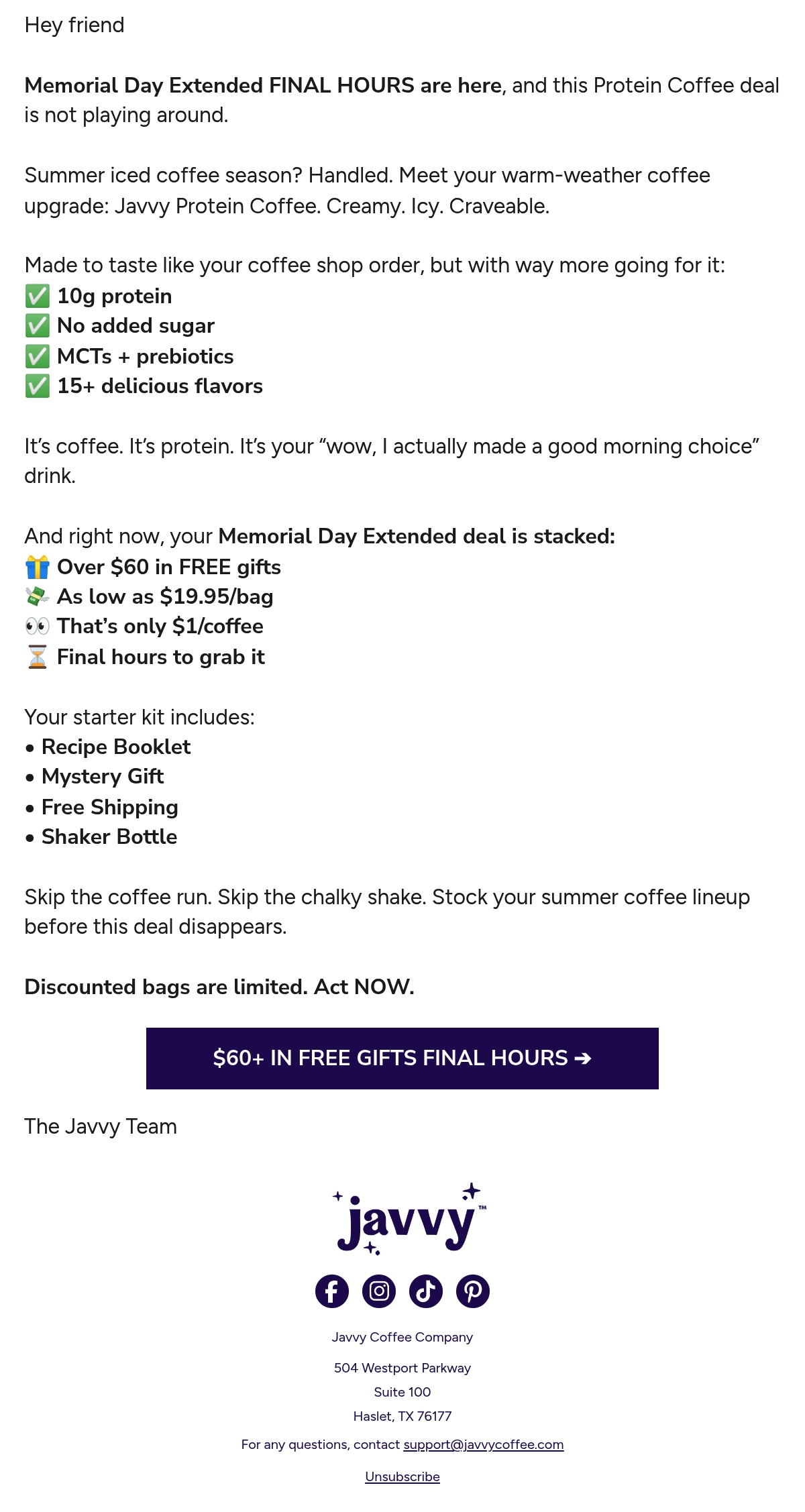This screenshot has height=1512, width=805.
Task: Click the eyes emoji icon
Action: 38,626
